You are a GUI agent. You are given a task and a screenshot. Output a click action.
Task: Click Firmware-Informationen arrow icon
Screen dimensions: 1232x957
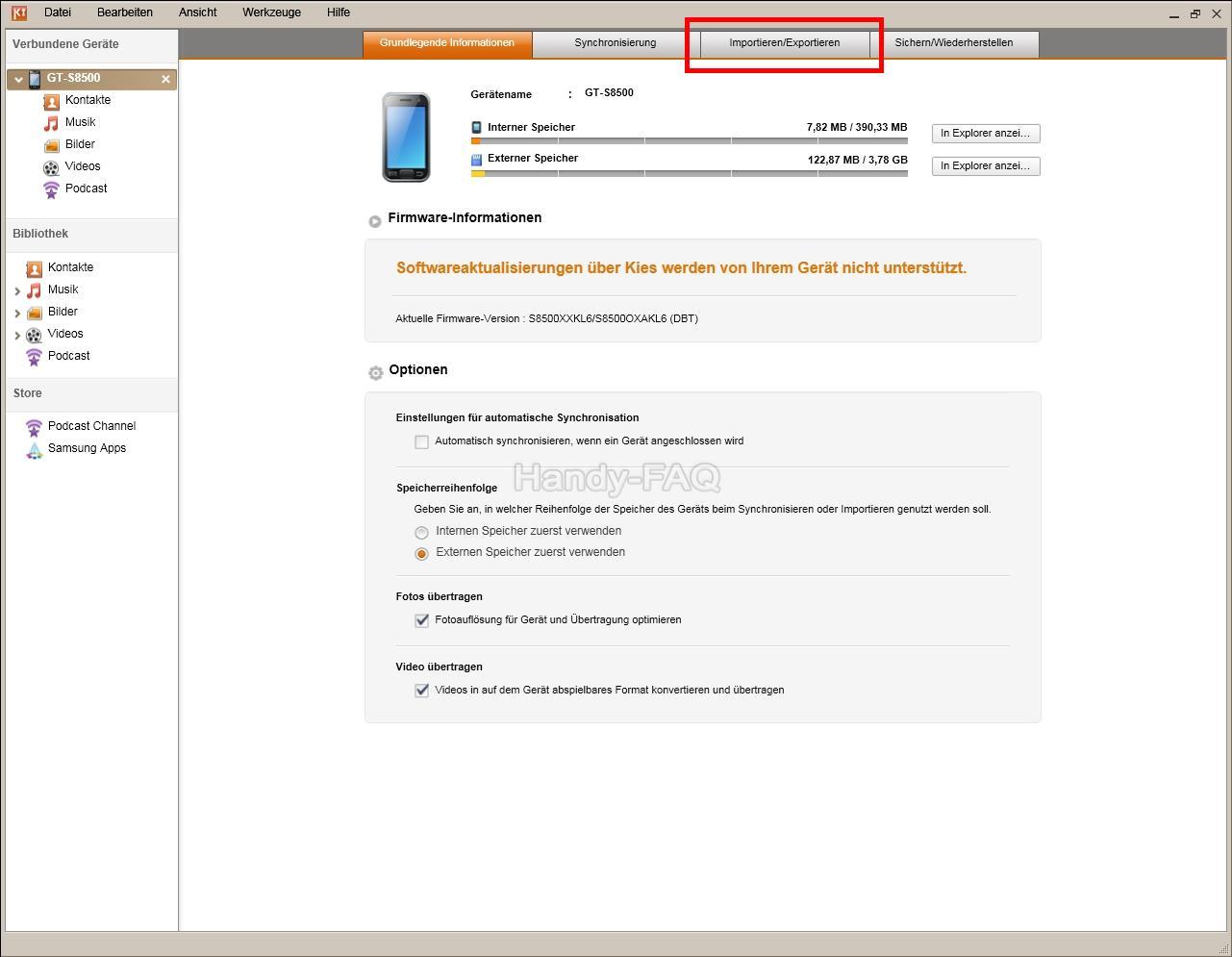[375, 221]
